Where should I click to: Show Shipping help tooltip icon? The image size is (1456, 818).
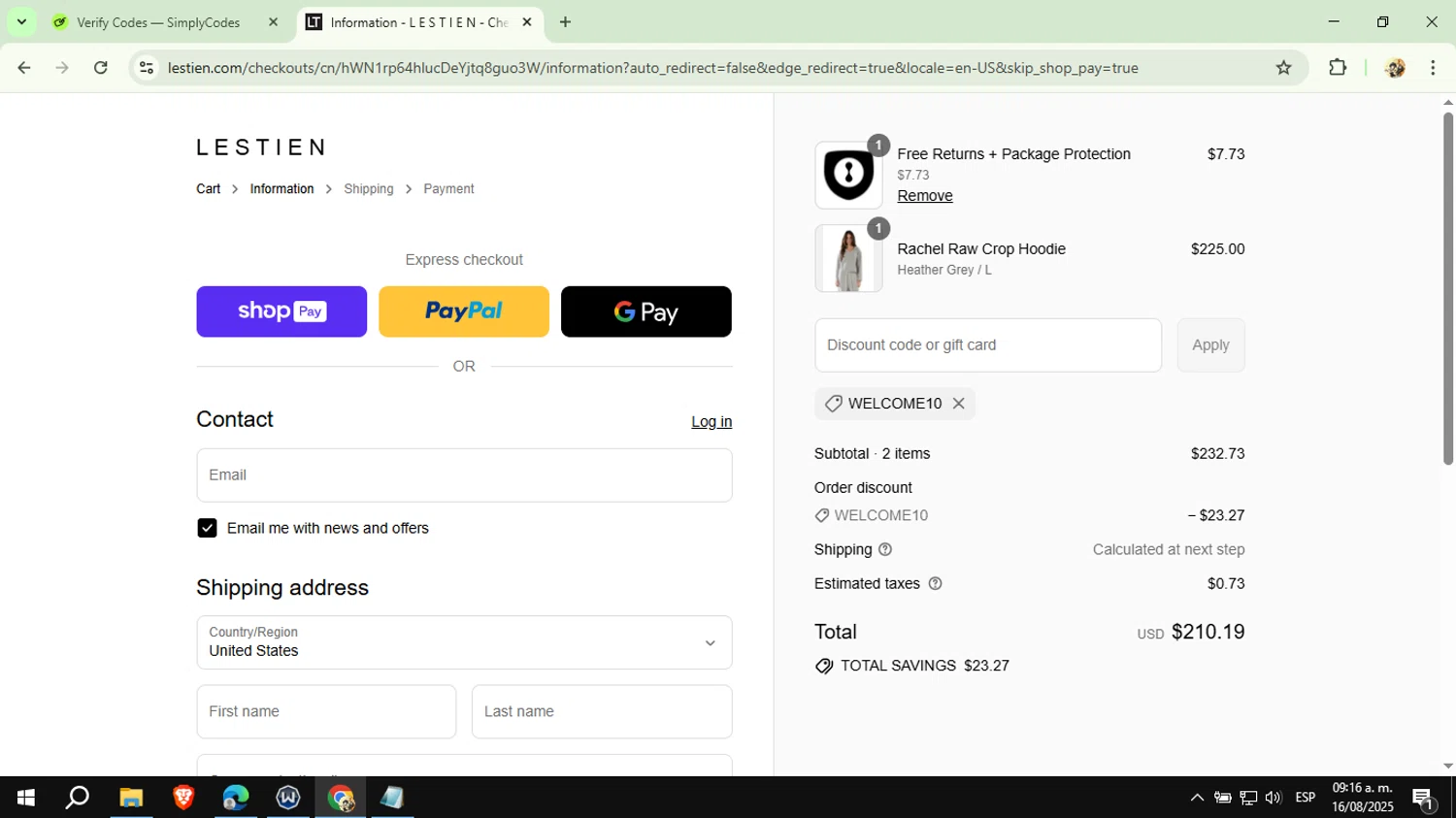885,550
